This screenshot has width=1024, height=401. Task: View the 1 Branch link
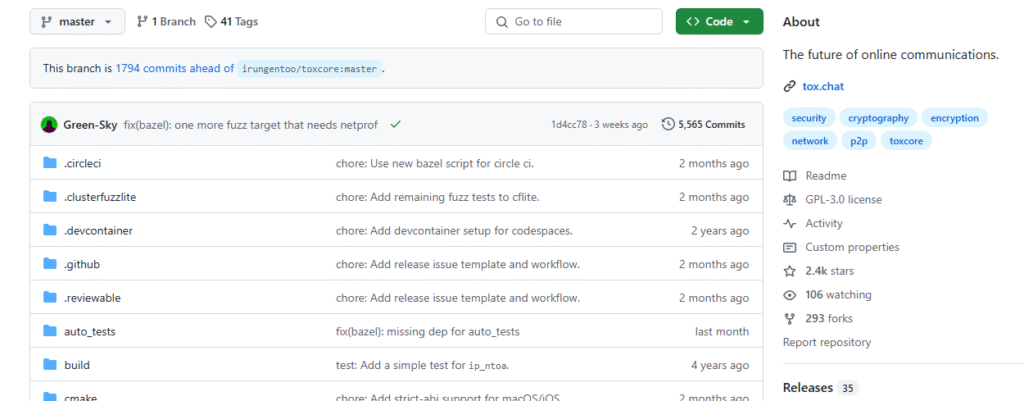(x=166, y=22)
